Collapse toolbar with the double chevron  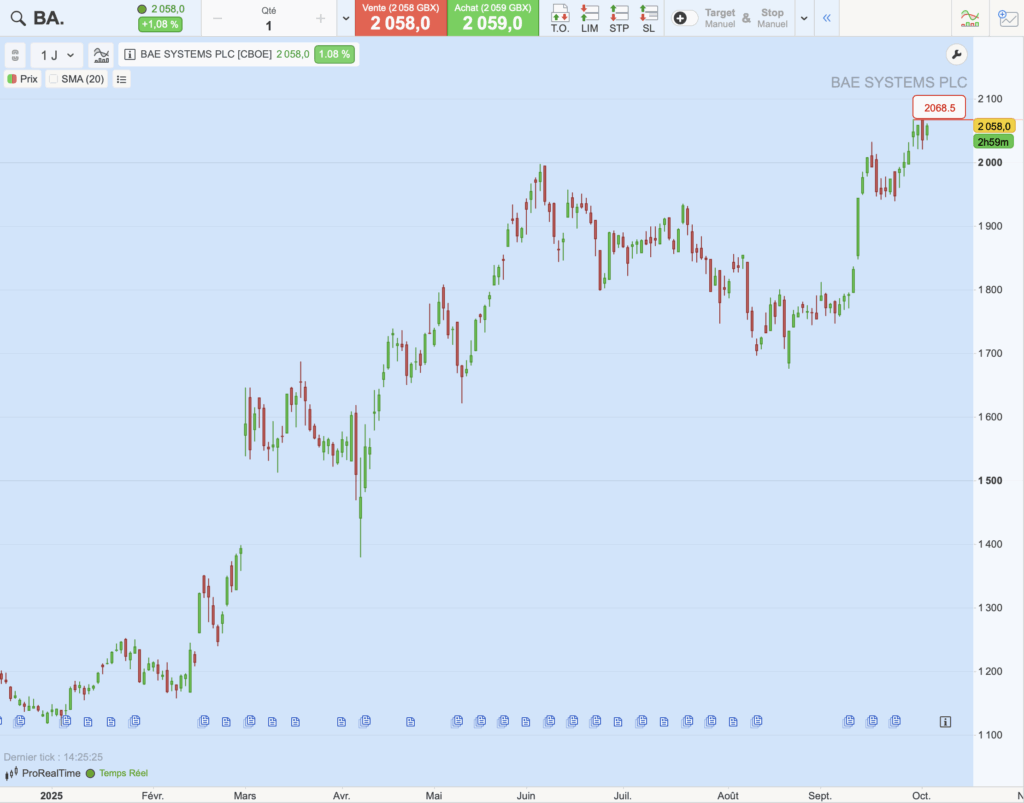point(827,18)
